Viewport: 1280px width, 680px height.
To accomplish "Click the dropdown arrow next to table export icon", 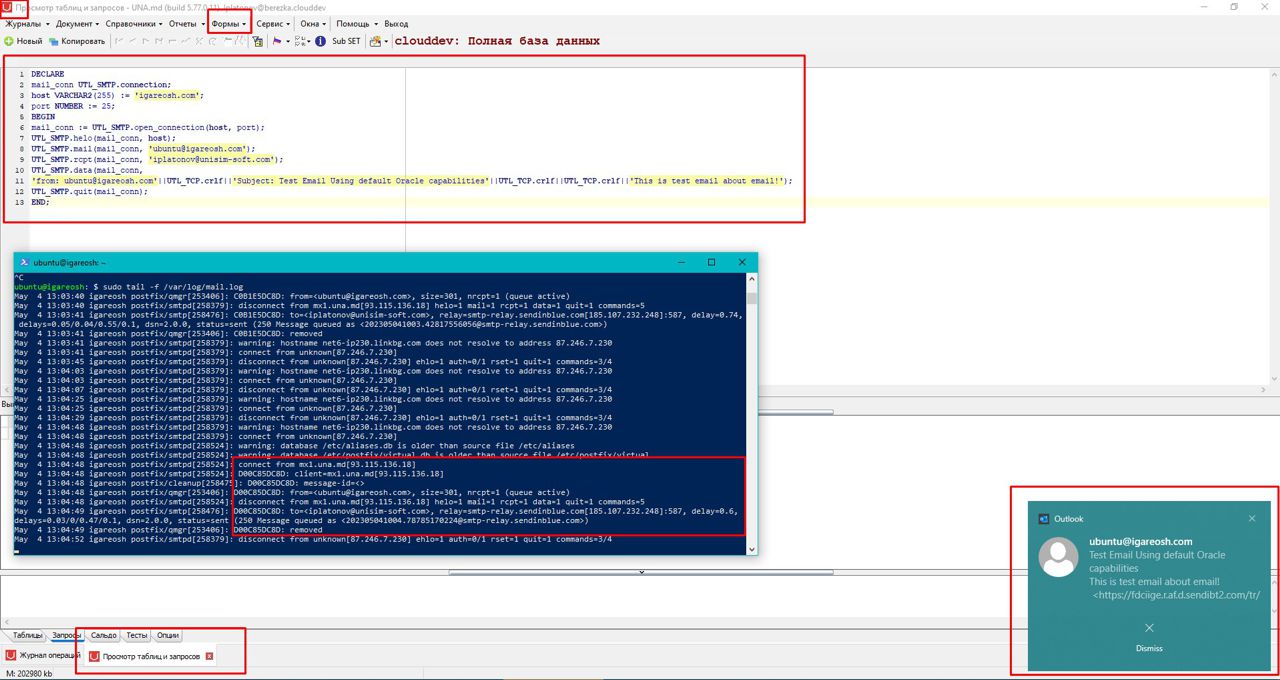I will (x=386, y=41).
